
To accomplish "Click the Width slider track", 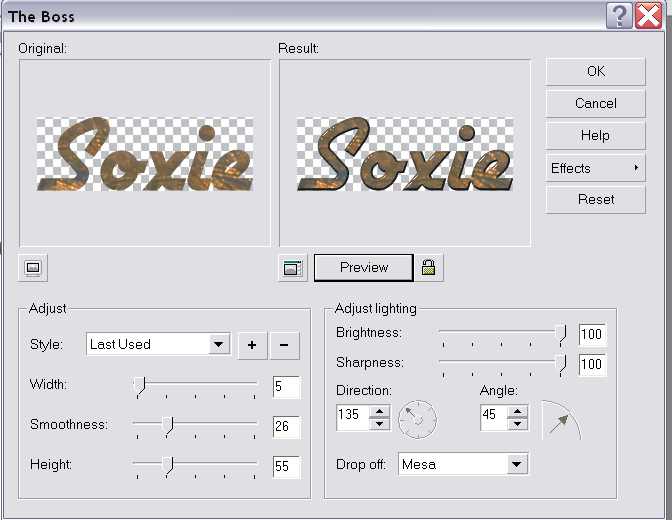I will 196,383.
